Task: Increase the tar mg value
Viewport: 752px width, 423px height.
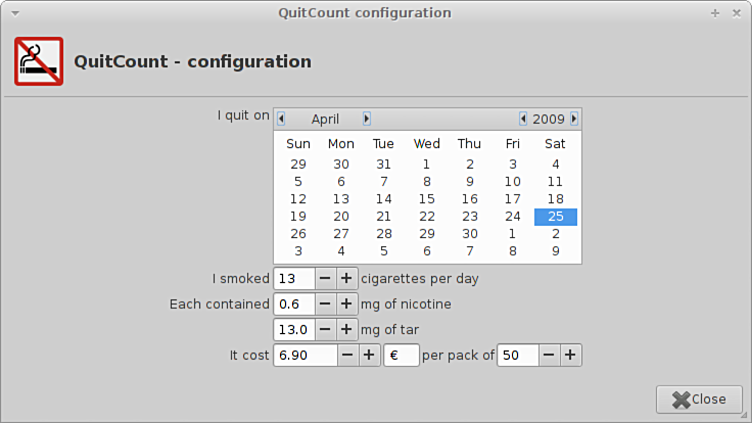Action: coord(346,329)
